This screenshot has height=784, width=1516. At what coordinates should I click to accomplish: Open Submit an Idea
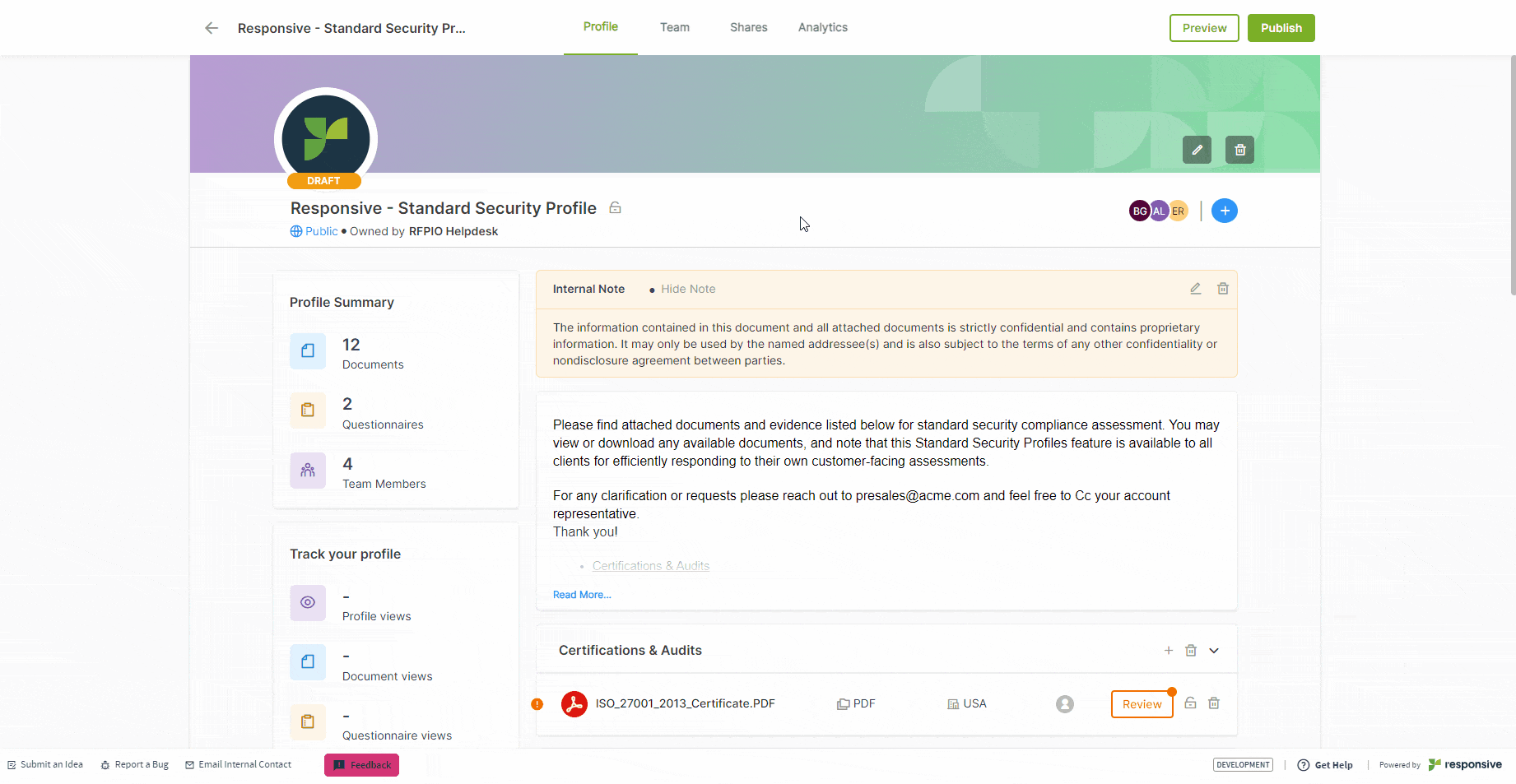point(45,764)
